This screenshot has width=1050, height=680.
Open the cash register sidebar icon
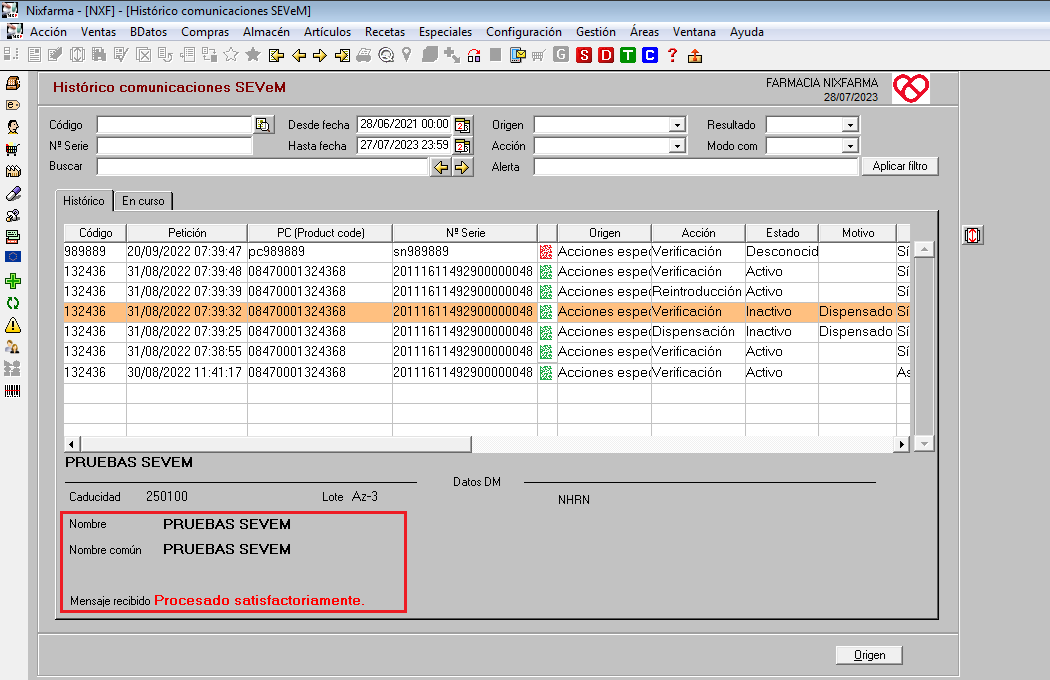click(13, 83)
